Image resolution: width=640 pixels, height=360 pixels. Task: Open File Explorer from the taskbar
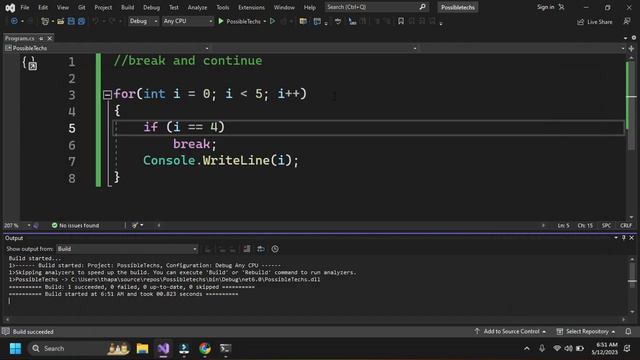click(142, 348)
